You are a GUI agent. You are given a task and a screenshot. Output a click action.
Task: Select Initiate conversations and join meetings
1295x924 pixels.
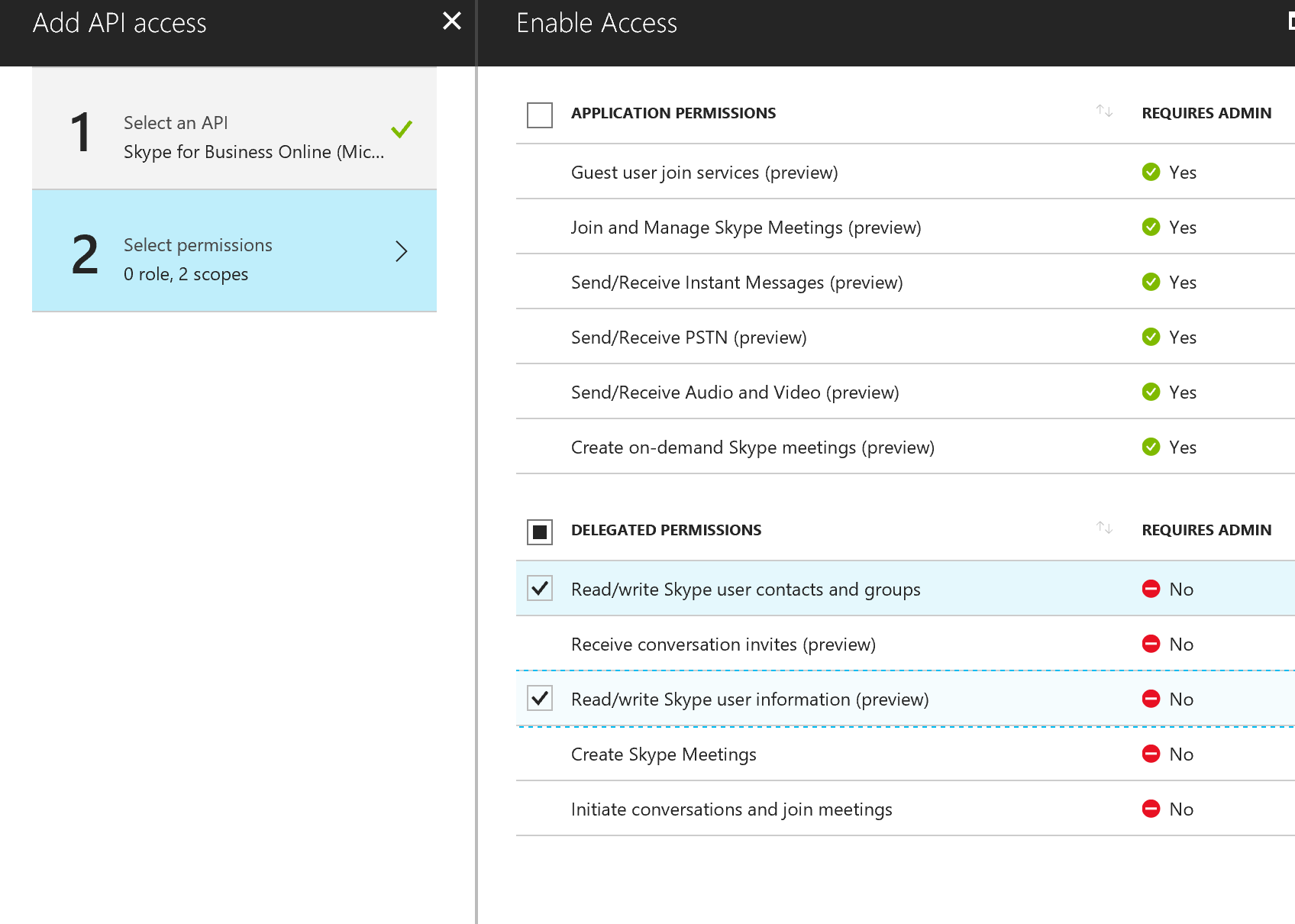click(906, 809)
